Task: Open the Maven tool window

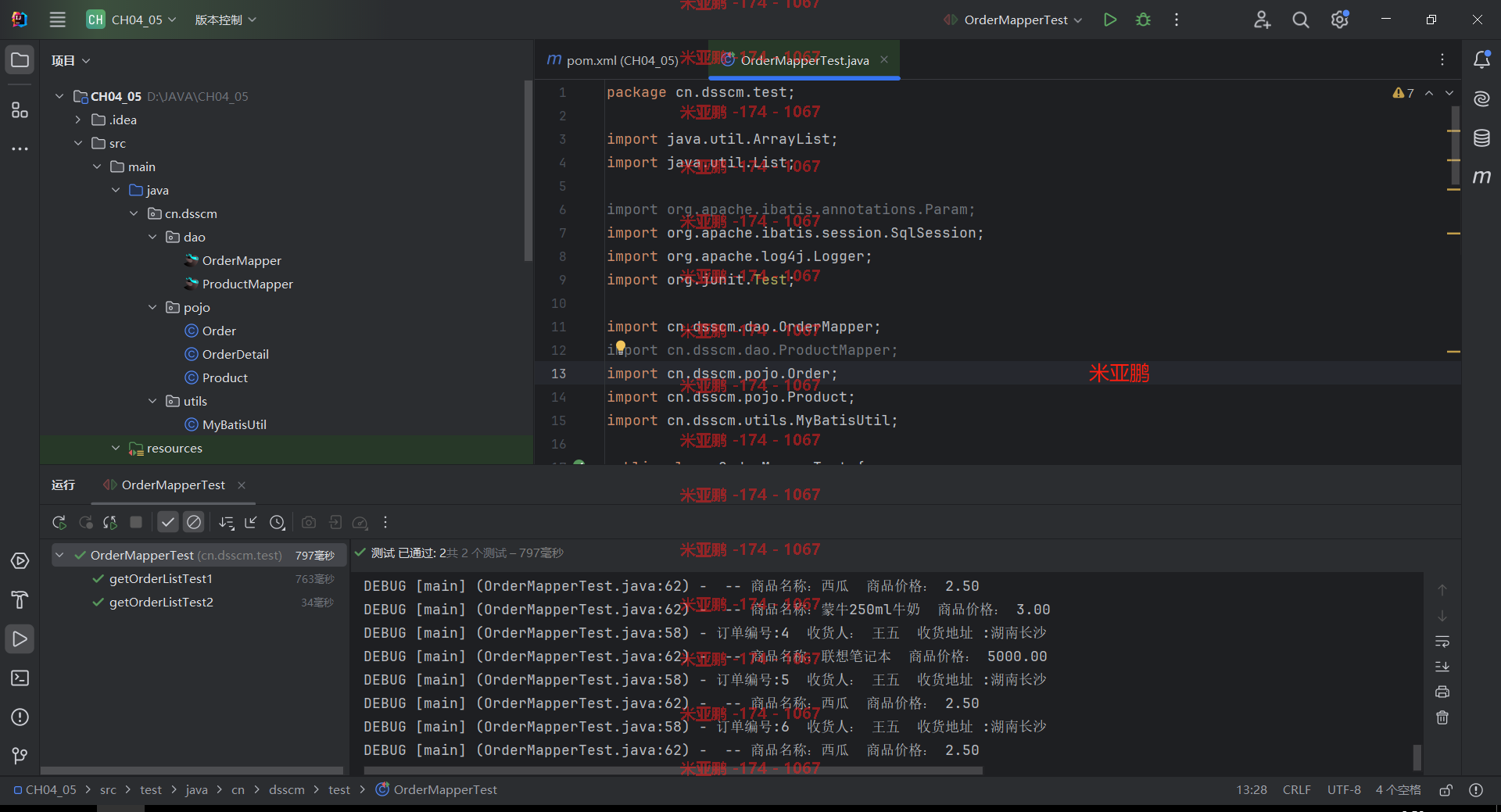Action: pos(1481,177)
